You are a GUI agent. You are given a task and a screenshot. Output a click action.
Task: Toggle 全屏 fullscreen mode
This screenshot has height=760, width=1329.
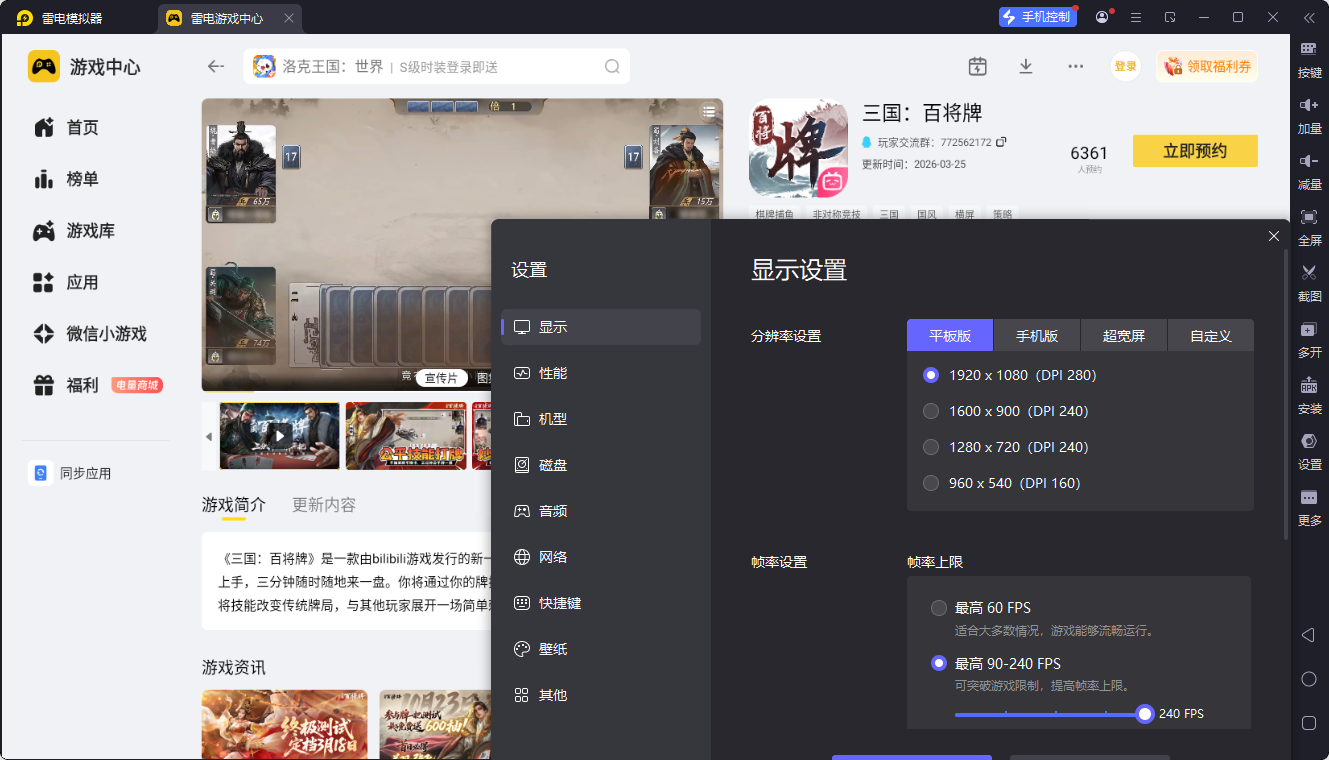point(1309,227)
